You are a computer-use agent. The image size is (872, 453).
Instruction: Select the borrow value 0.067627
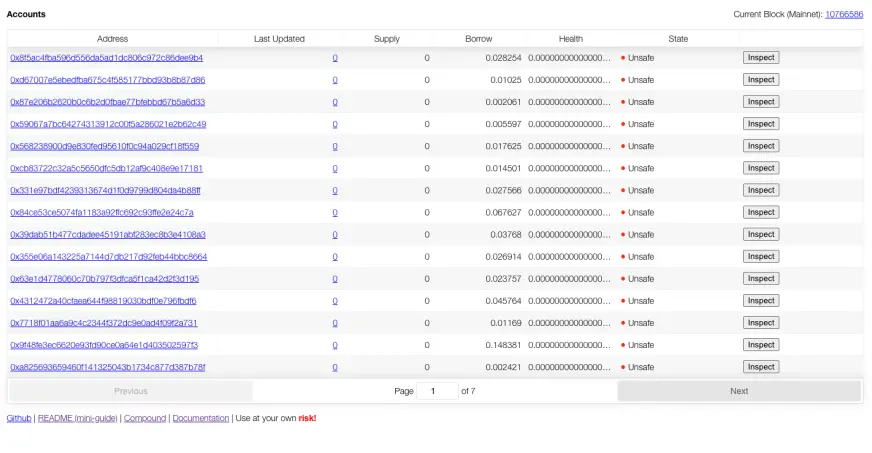click(x=503, y=212)
